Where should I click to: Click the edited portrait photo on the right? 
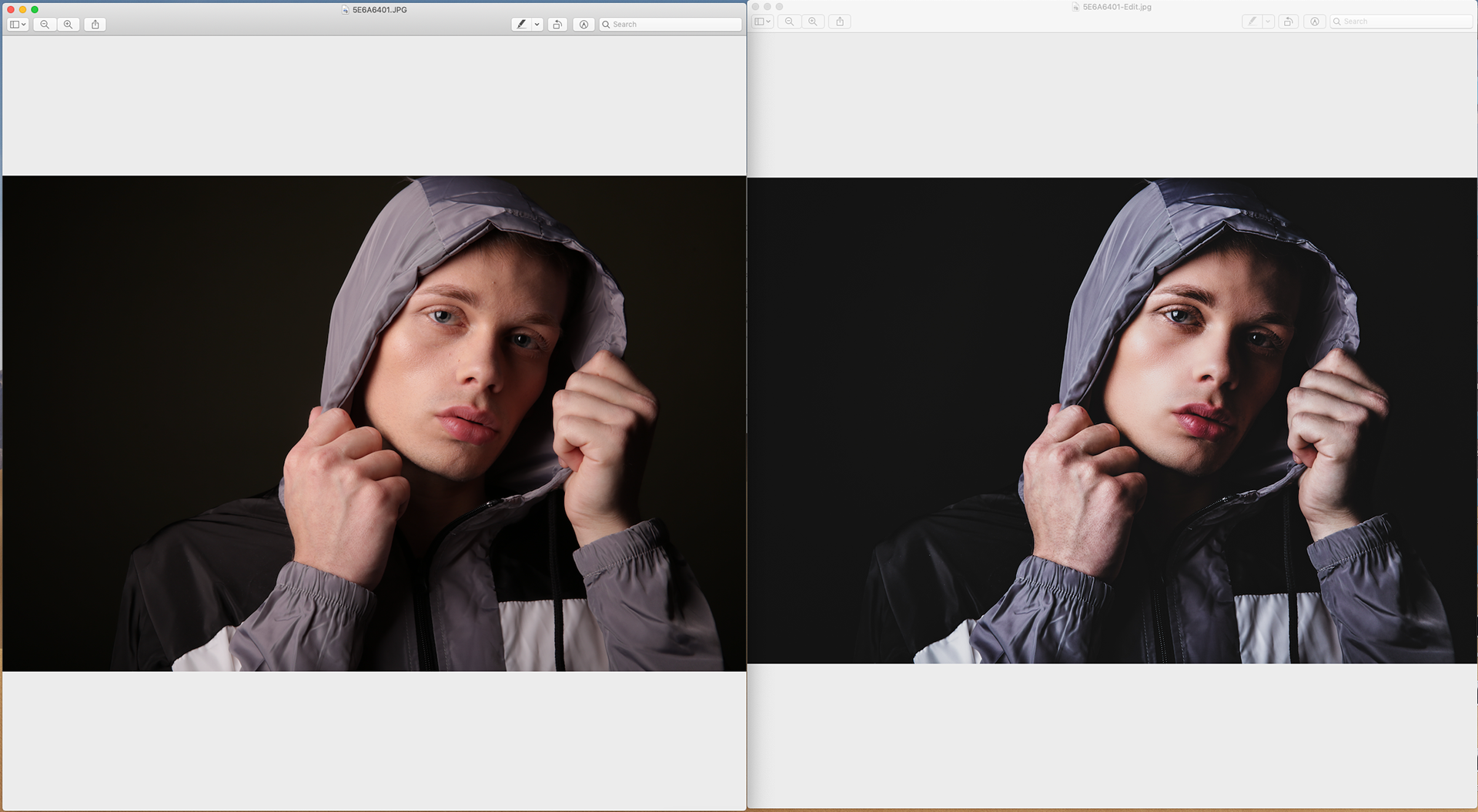pos(1112,420)
